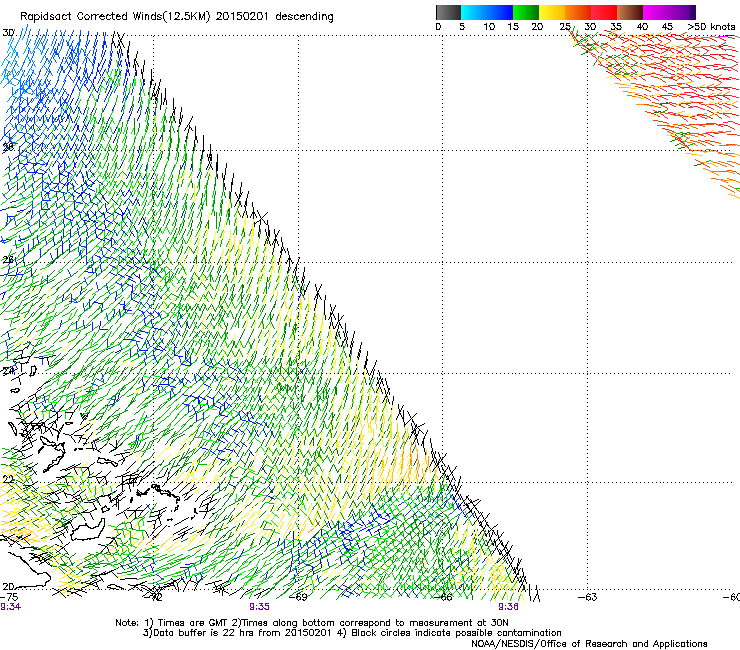
Task: Click the orange 25-30 knots legend segment
Action: tap(578, 12)
